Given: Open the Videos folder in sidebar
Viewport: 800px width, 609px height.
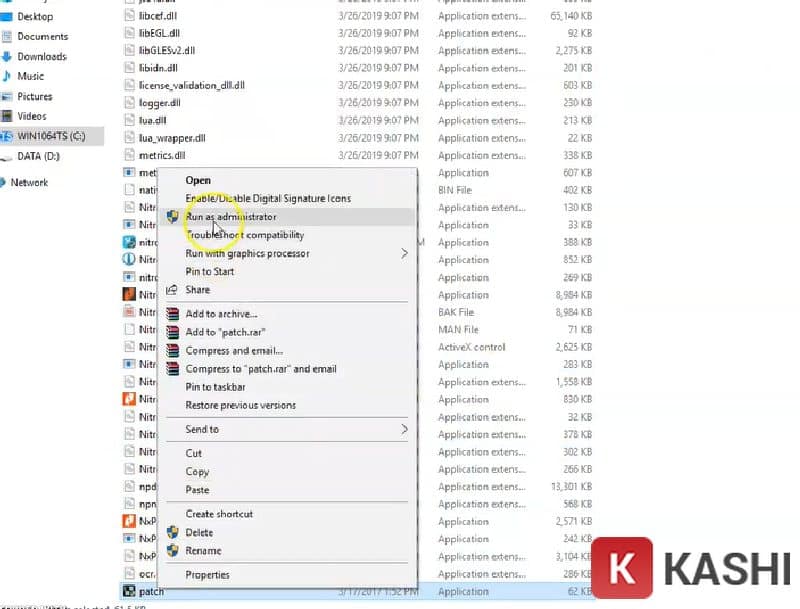Looking at the screenshot, I should tap(34, 116).
